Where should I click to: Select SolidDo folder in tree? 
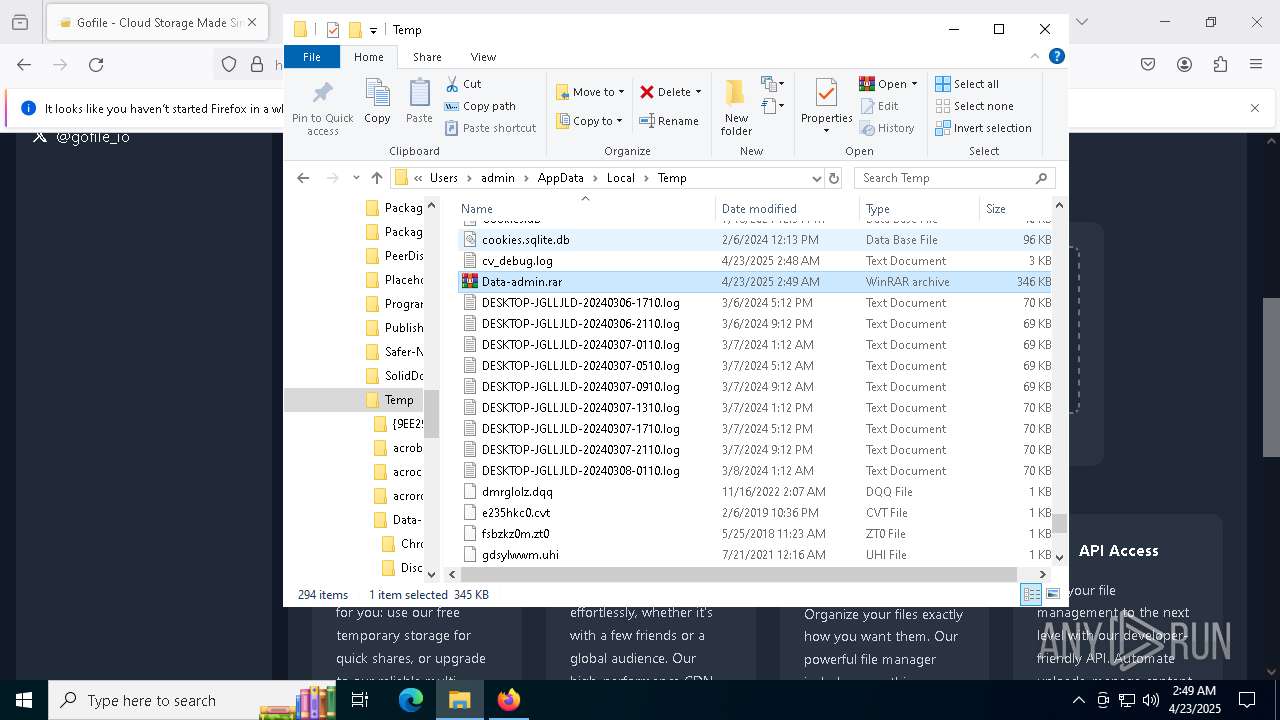[x=394, y=376]
